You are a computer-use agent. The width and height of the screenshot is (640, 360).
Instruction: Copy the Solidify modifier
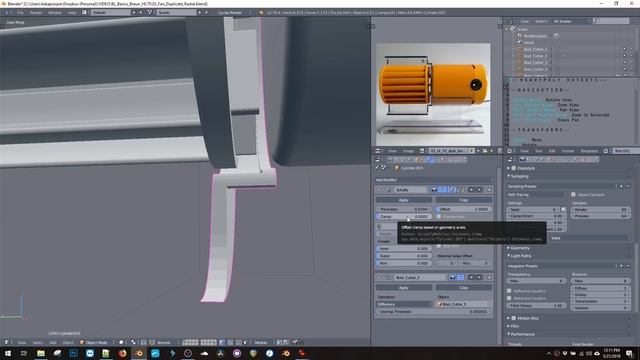[x=463, y=200]
